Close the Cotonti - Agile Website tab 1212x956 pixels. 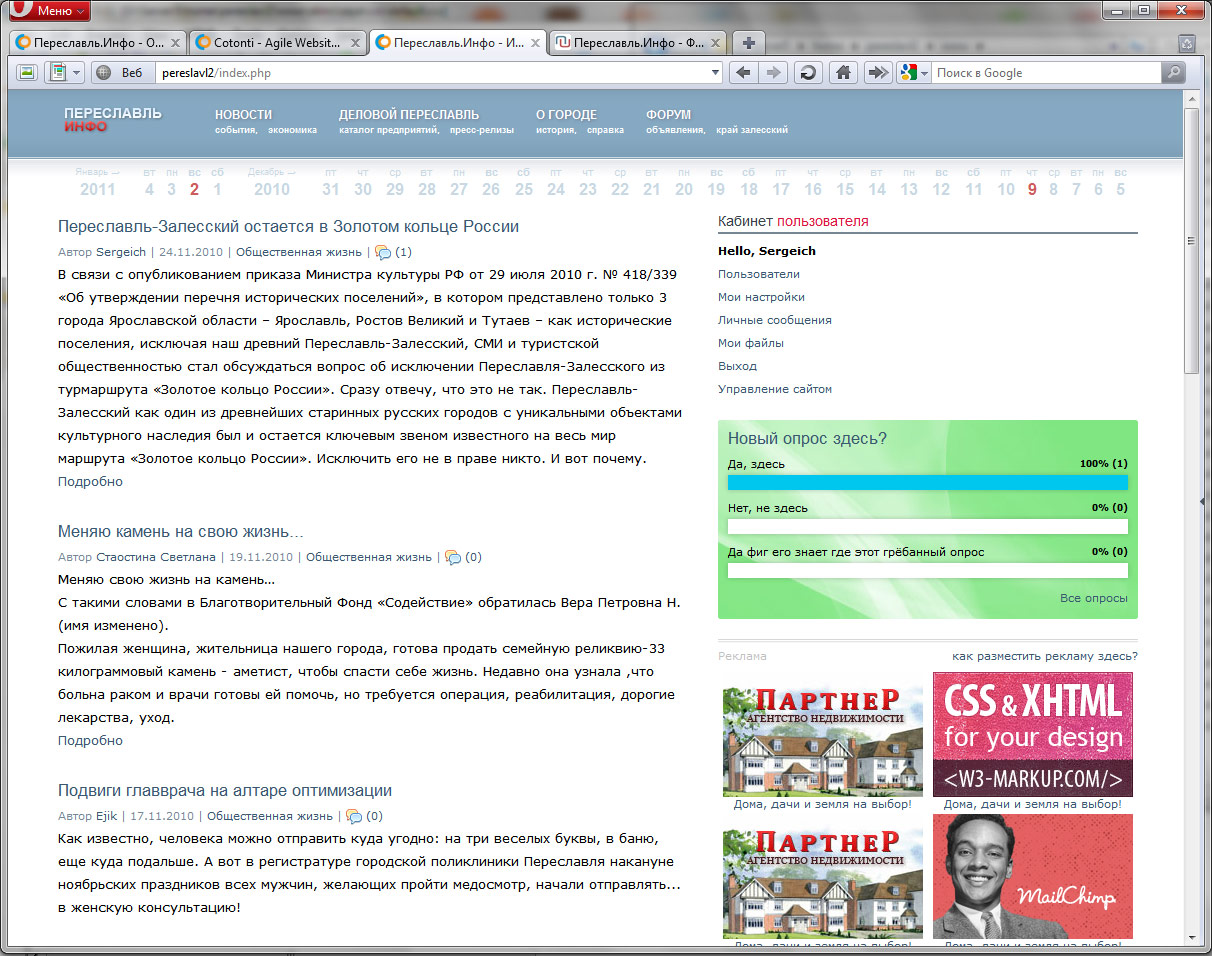pyautogui.click(x=355, y=43)
